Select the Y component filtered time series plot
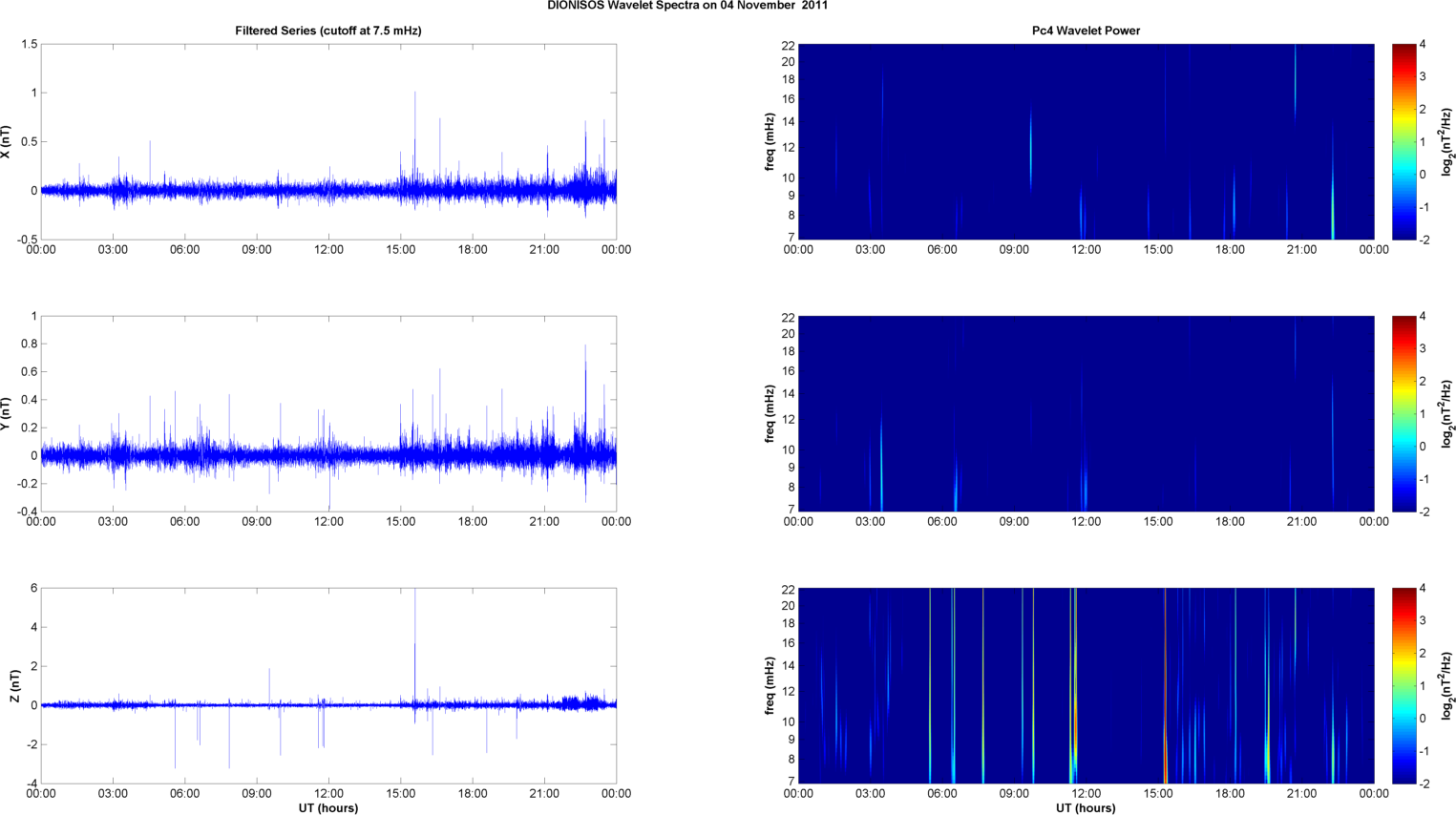The width and height of the screenshot is (1456, 815). pyautogui.click(x=328, y=414)
